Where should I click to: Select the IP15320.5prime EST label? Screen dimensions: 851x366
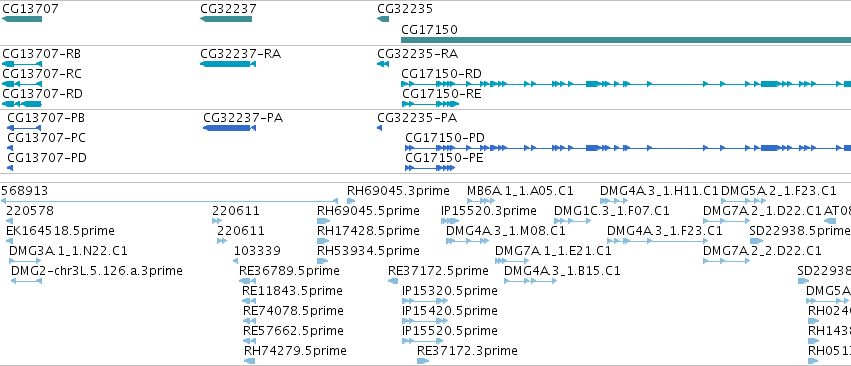[450, 291]
